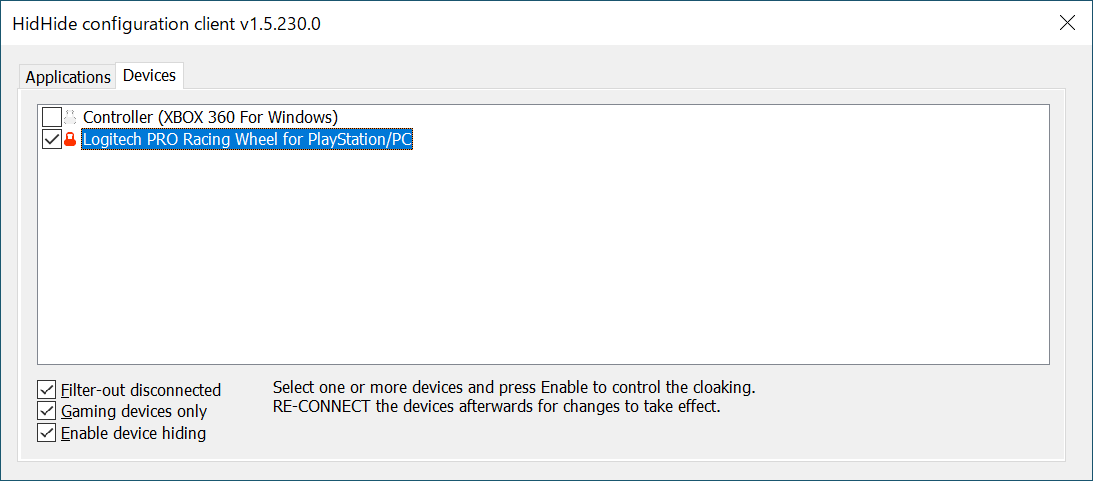This screenshot has height=481, width=1093.
Task: Click the grey open-padlock icon beside Controller
Action: coord(70,116)
